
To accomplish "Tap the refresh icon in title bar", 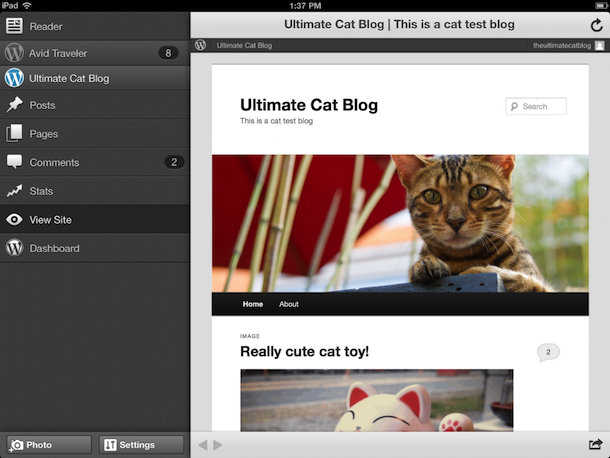I will coord(597,25).
